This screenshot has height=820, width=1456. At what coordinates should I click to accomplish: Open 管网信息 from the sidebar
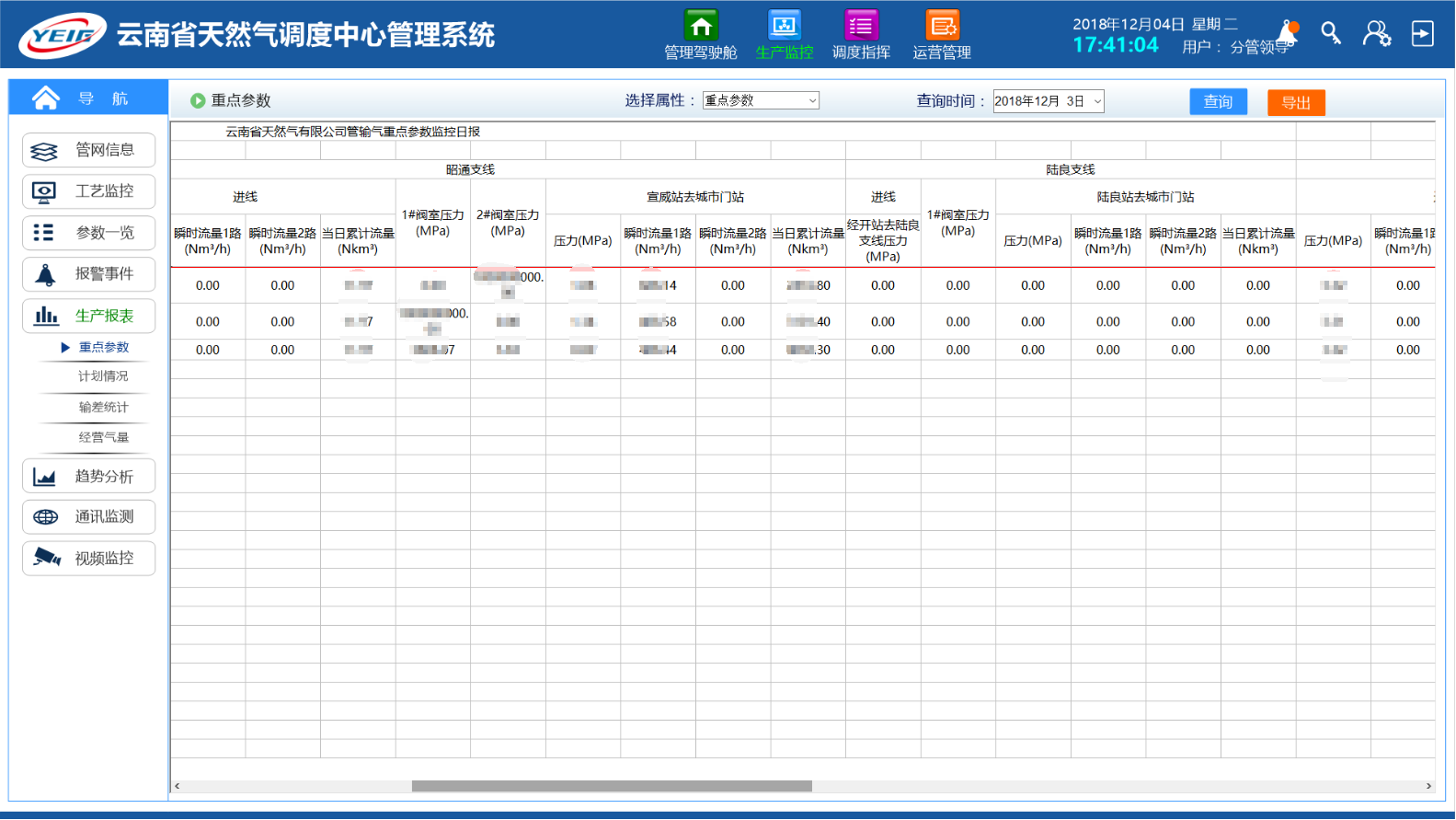(88, 150)
